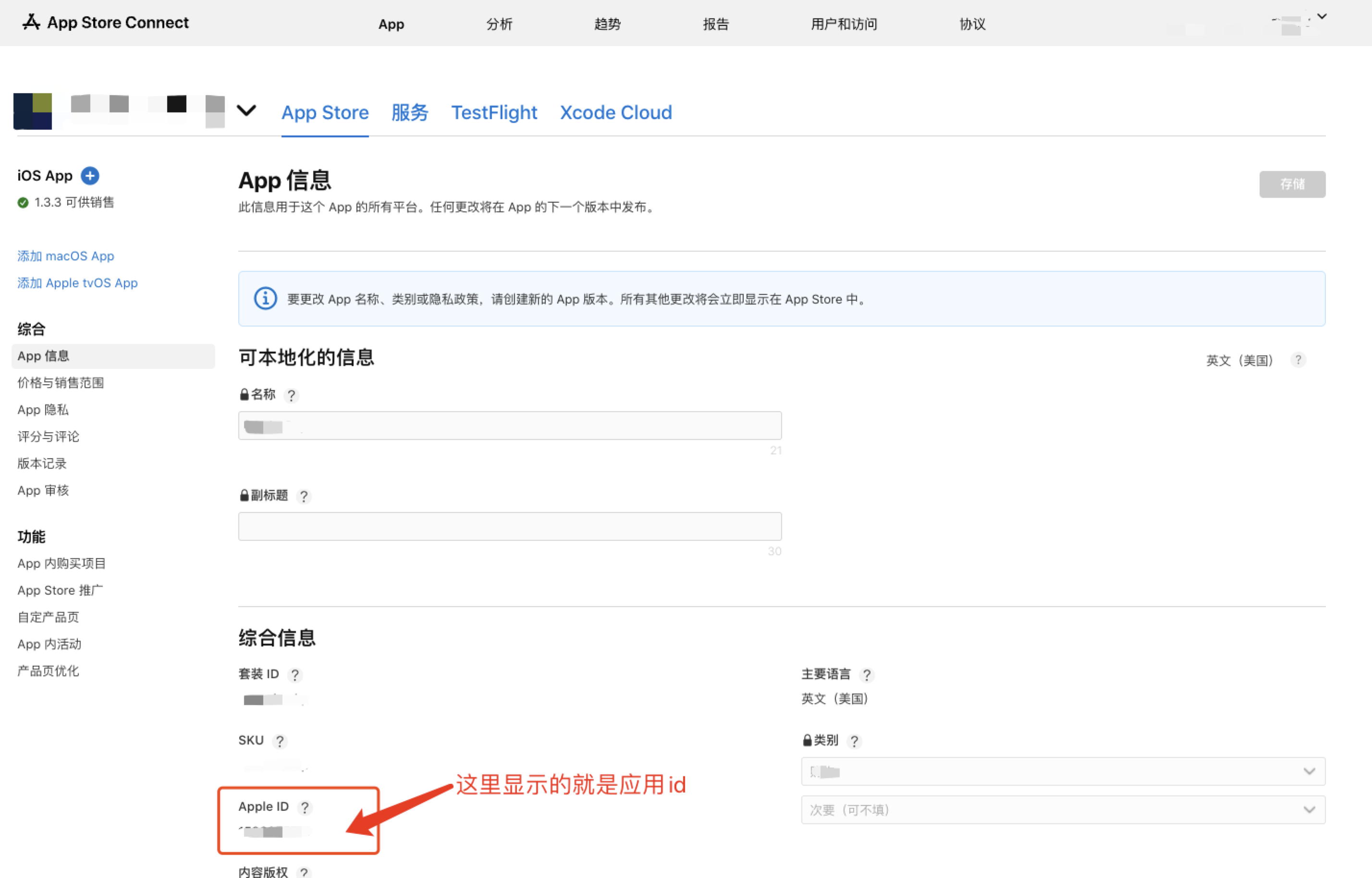The width and height of the screenshot is (1372, 878).
Task: Open App Store 推广 in sidebar
Action: [x=60, y=590]
